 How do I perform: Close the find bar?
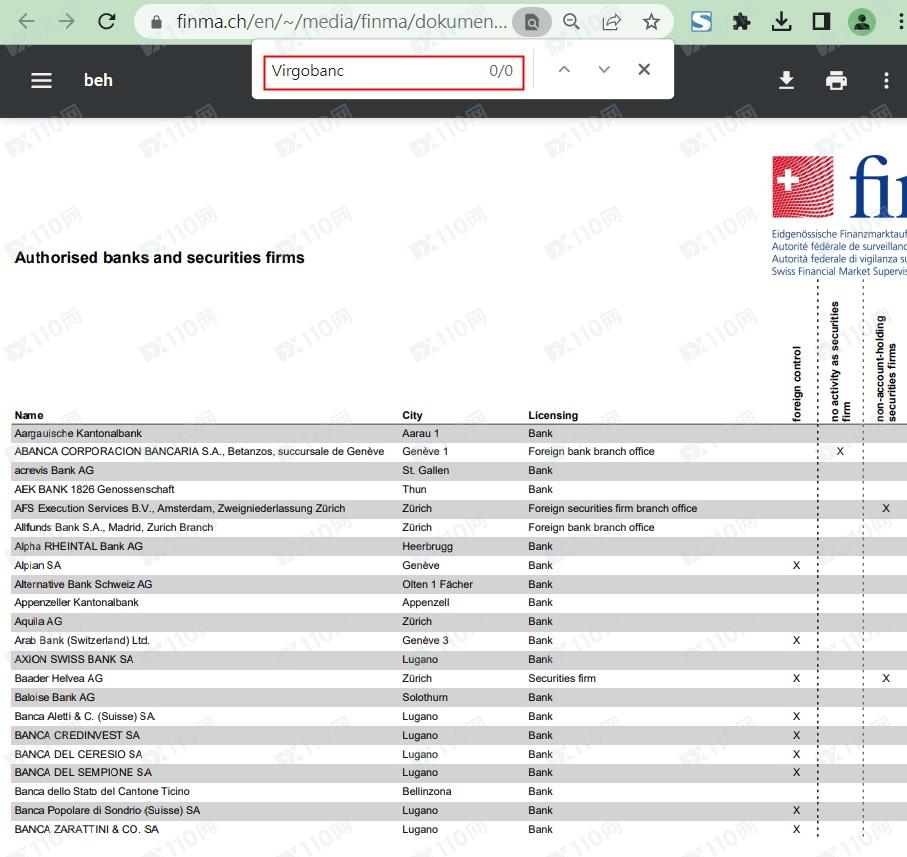pos(644,70)
